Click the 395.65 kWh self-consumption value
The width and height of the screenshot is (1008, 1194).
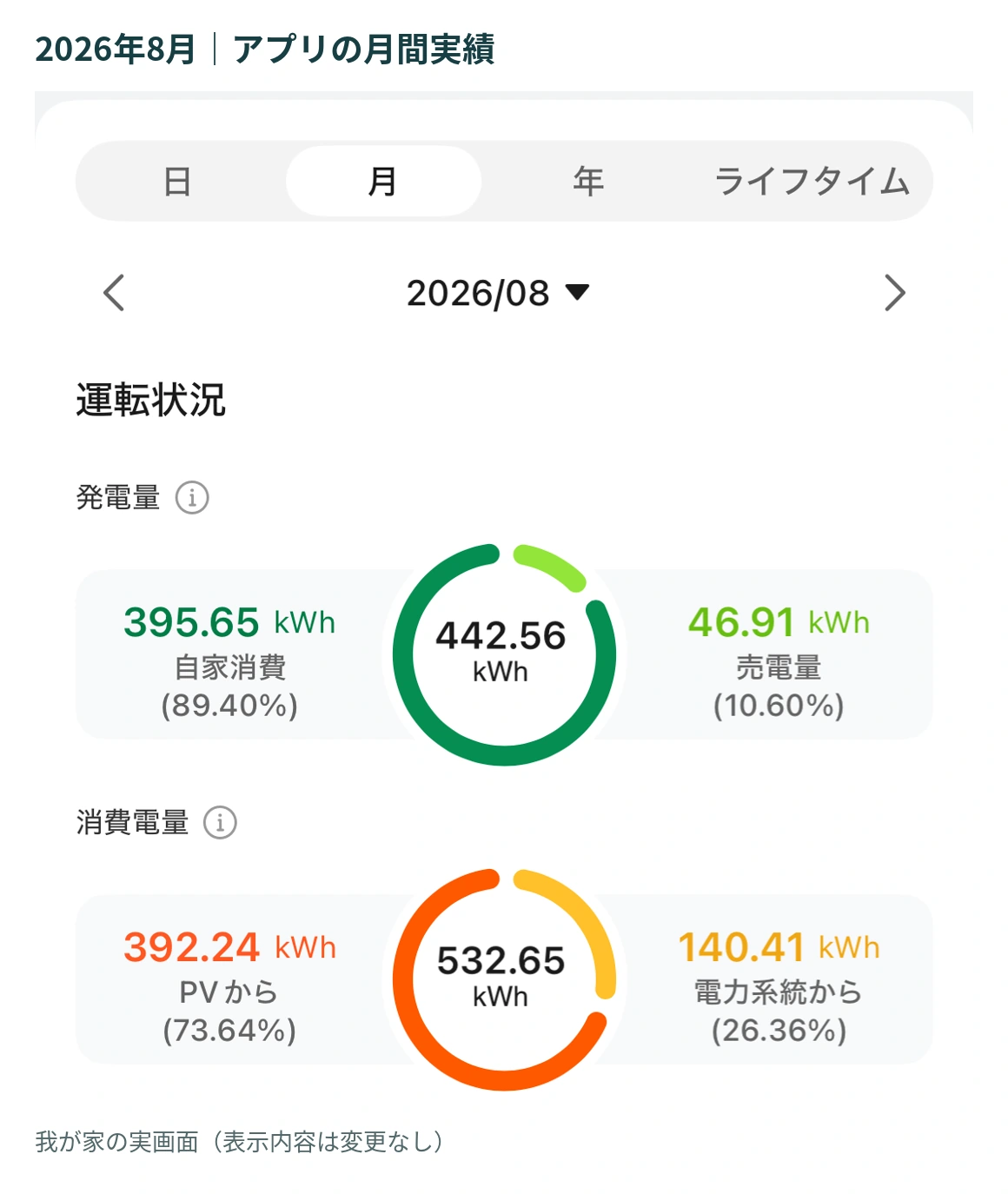[229, 622]
